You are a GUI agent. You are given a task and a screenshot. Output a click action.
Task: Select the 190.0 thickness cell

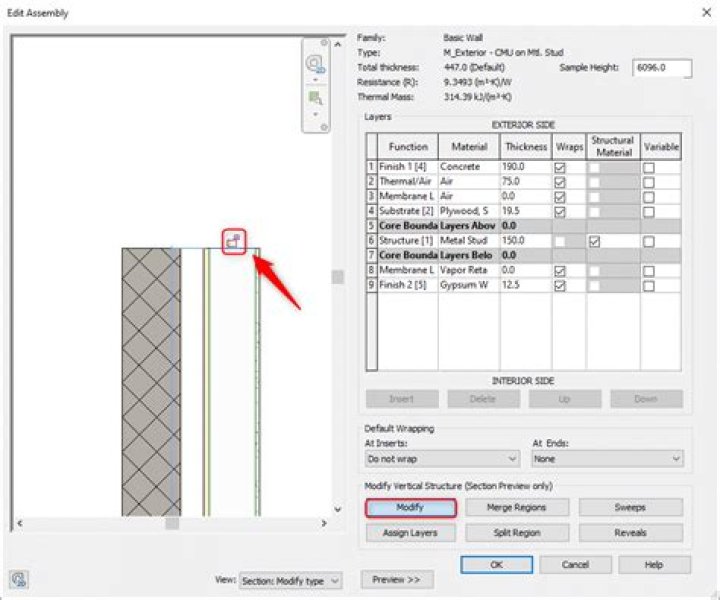tap(526, 167)
